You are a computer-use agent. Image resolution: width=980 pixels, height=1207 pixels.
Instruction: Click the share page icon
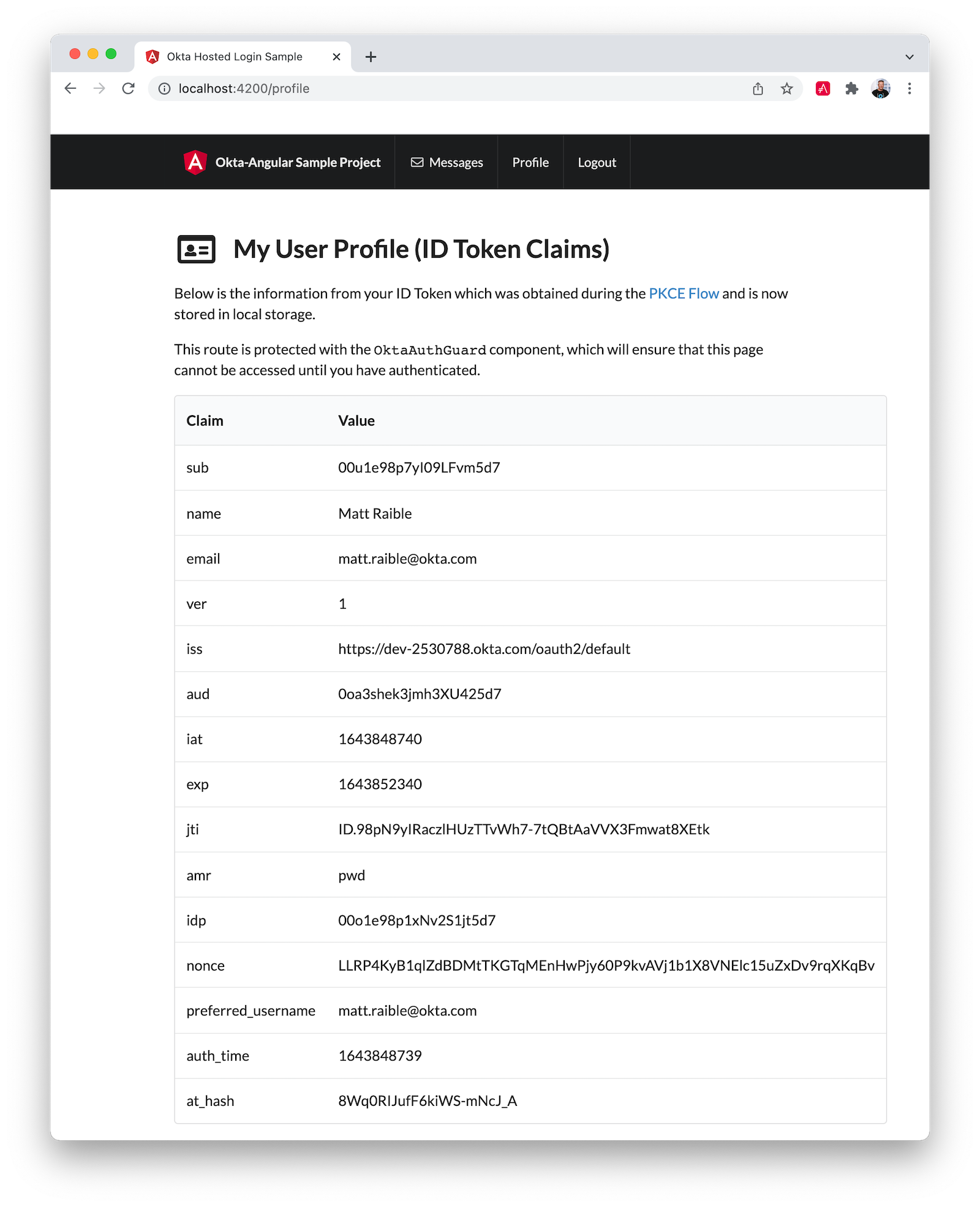click(x=758, y=89)
